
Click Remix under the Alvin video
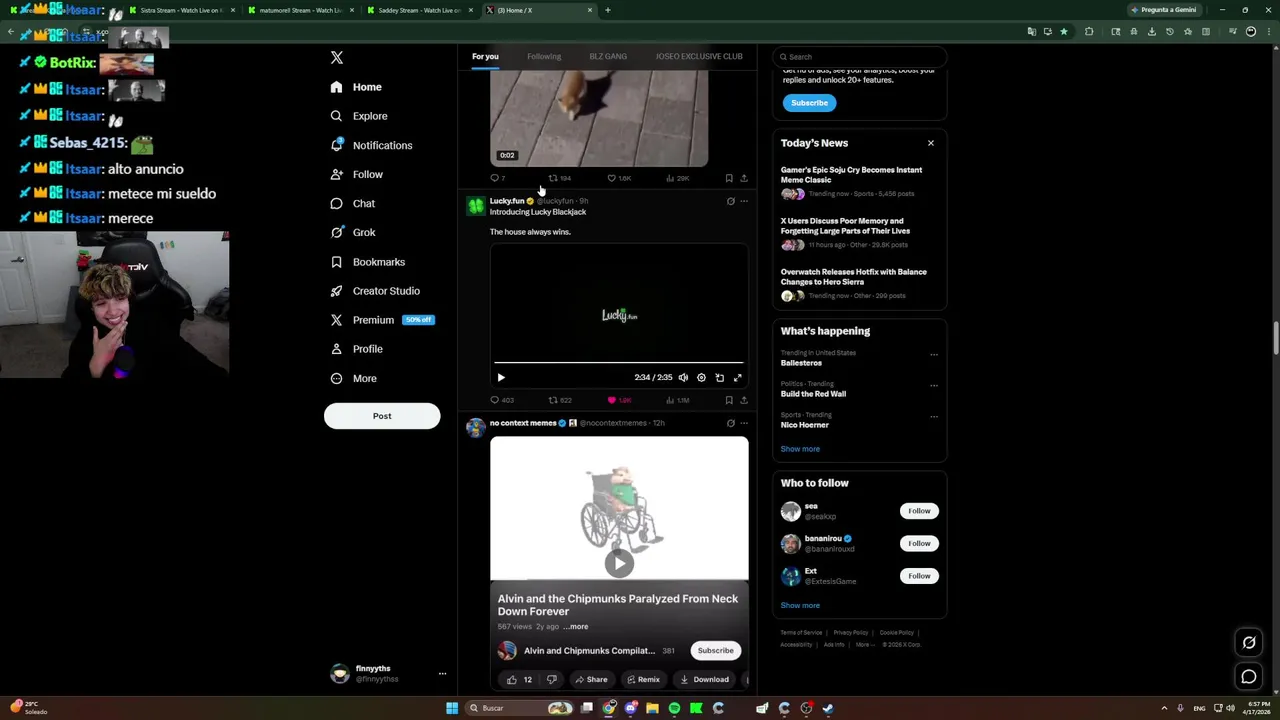point(642,680)
